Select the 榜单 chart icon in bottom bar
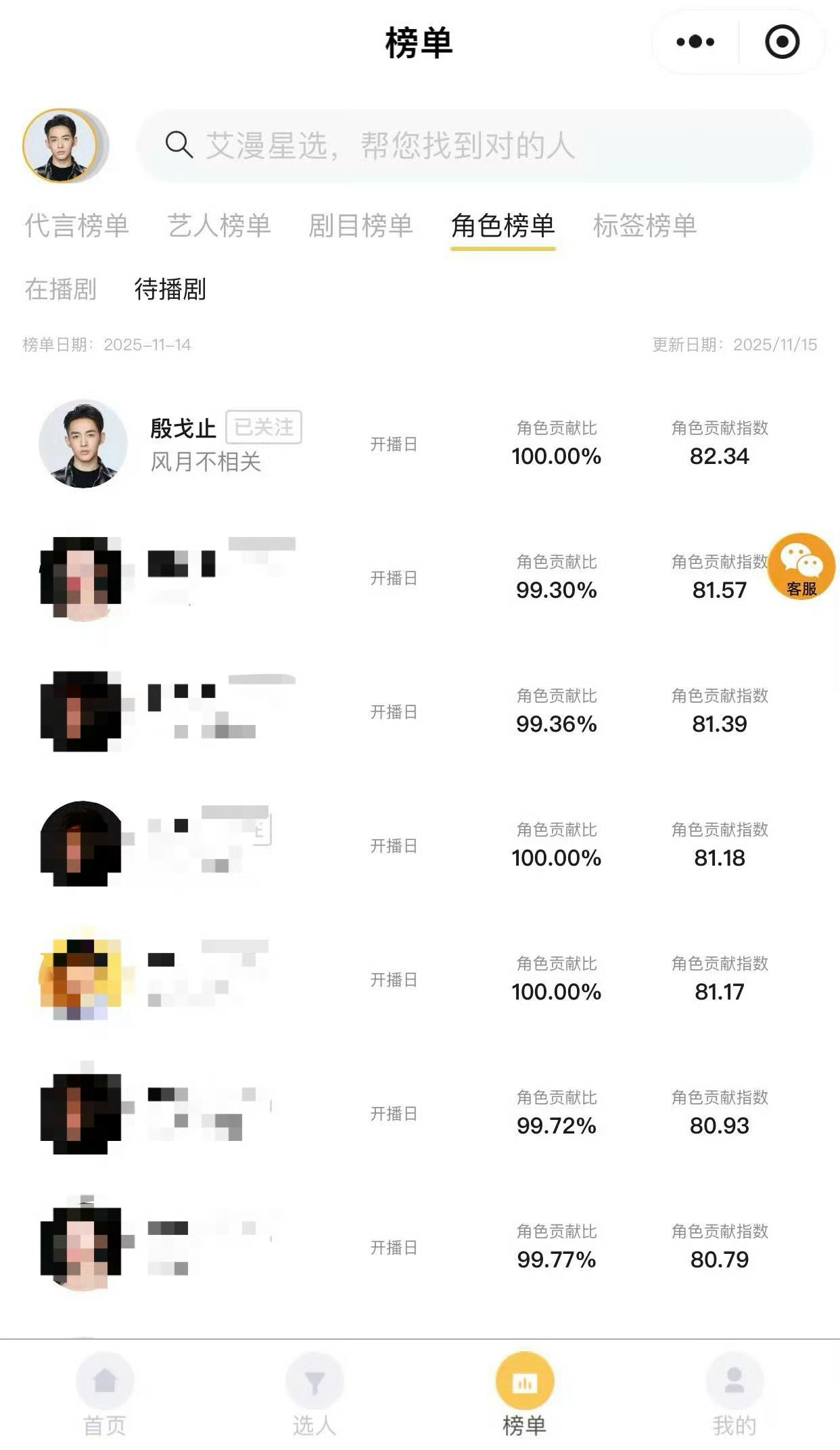The height and width of the screenshot is (1450, 840). click(525, 1381)
